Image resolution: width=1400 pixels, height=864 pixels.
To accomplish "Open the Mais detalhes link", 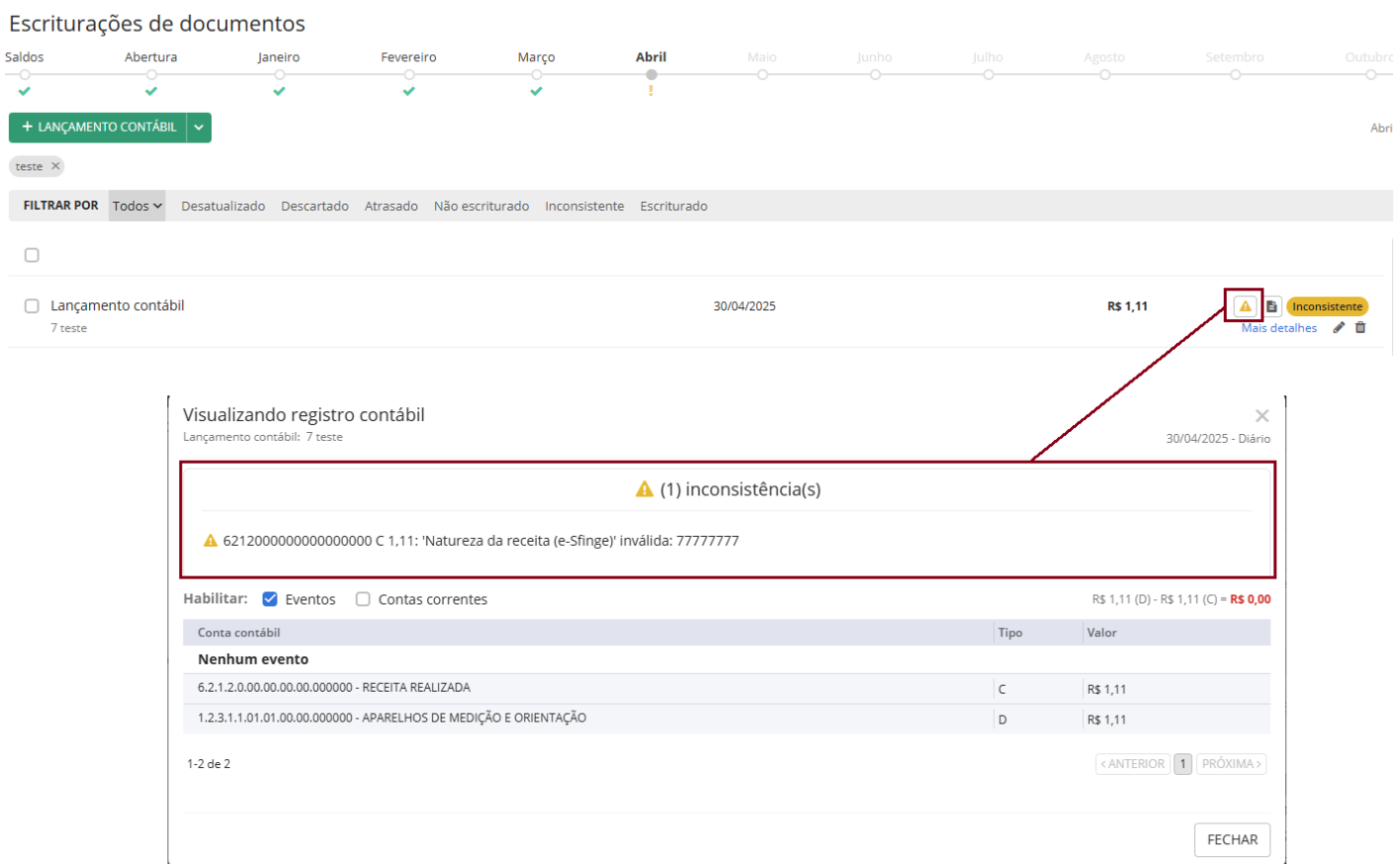I will point(1279,328).
